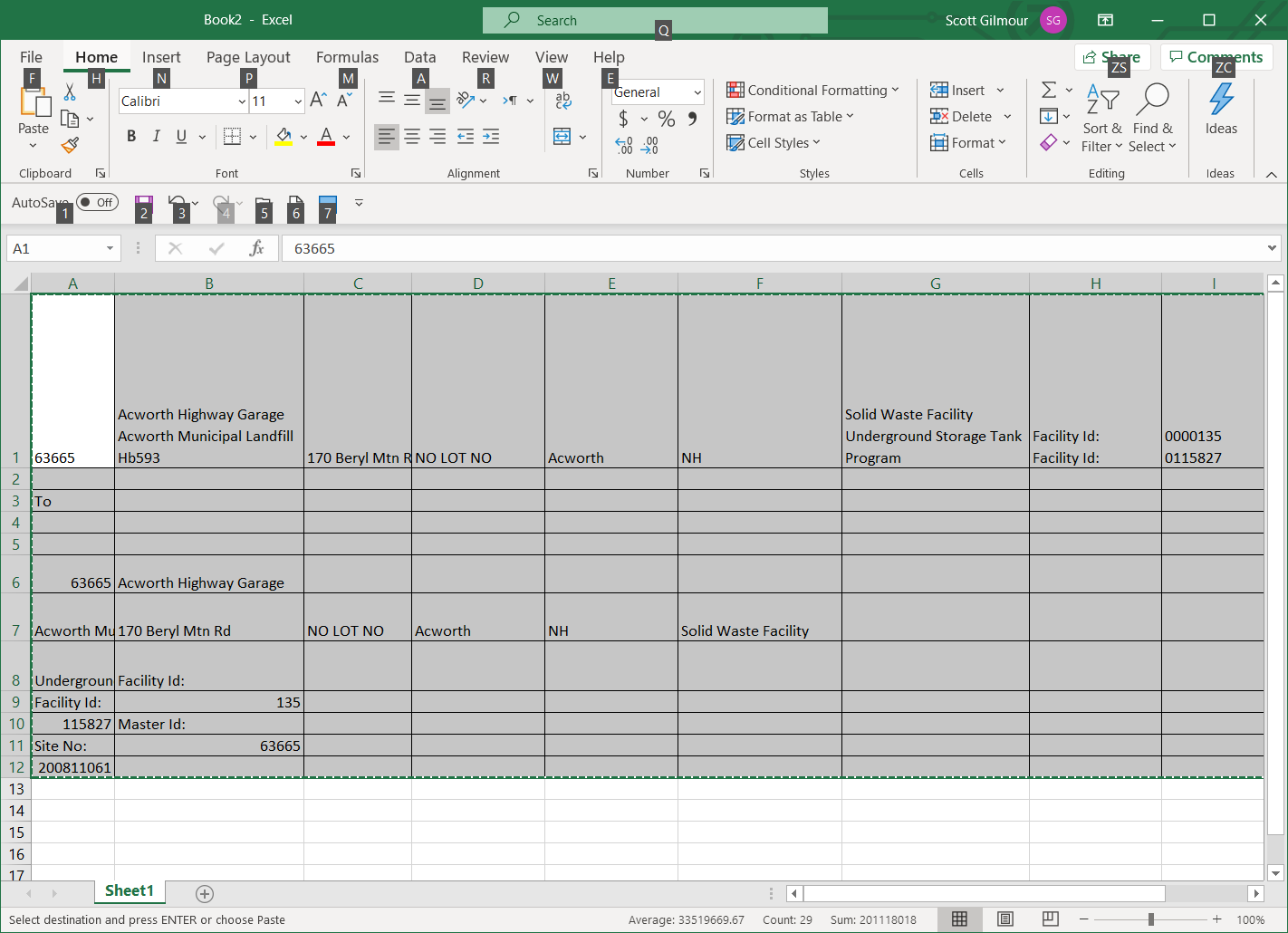Click the AutoSum sigma icon
The height and width of the screenshot is (933, 1288).
(1049, 90)
